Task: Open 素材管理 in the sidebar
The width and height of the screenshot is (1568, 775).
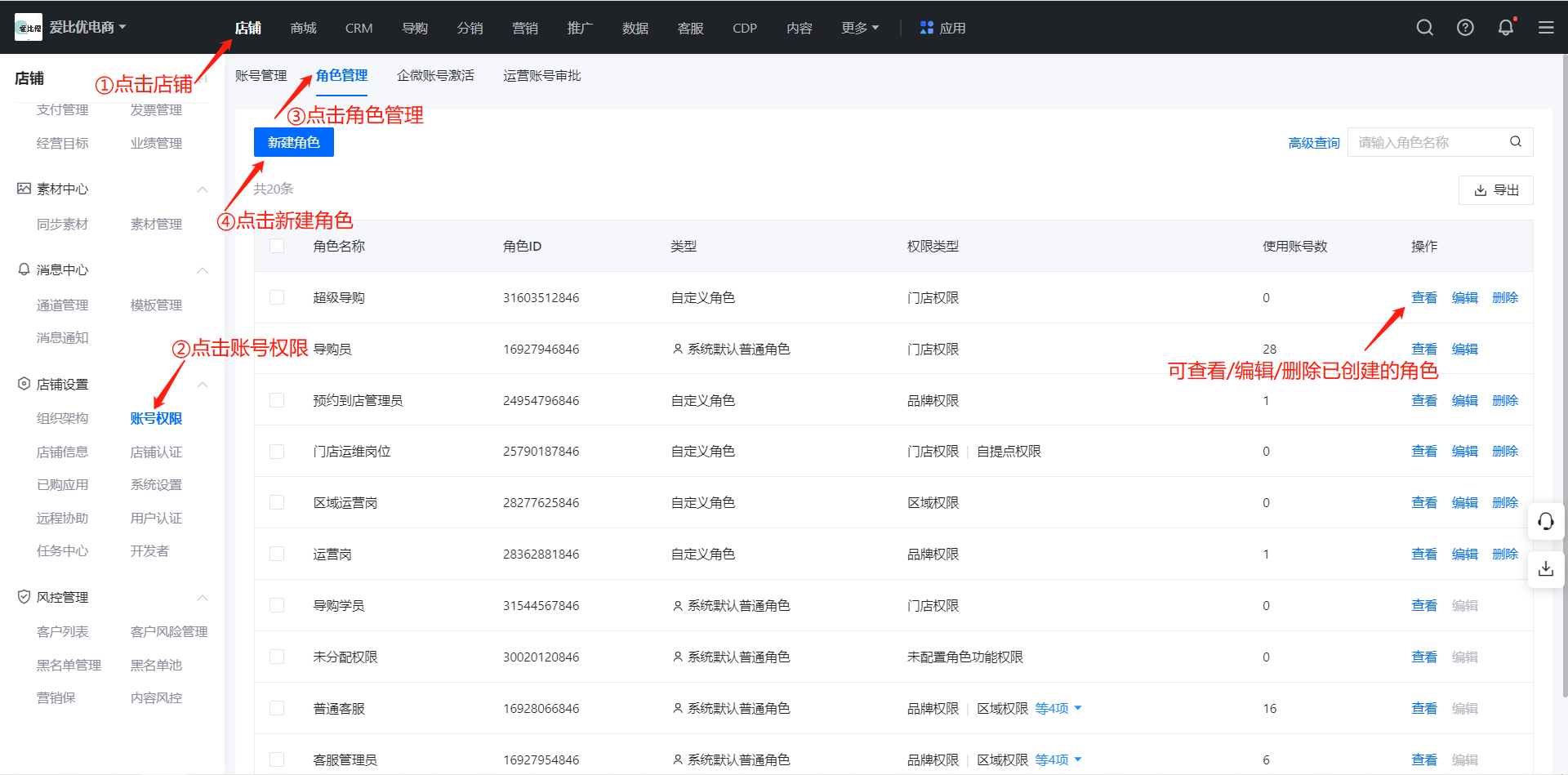Action: pyautogui.click(x=156, y=224)
